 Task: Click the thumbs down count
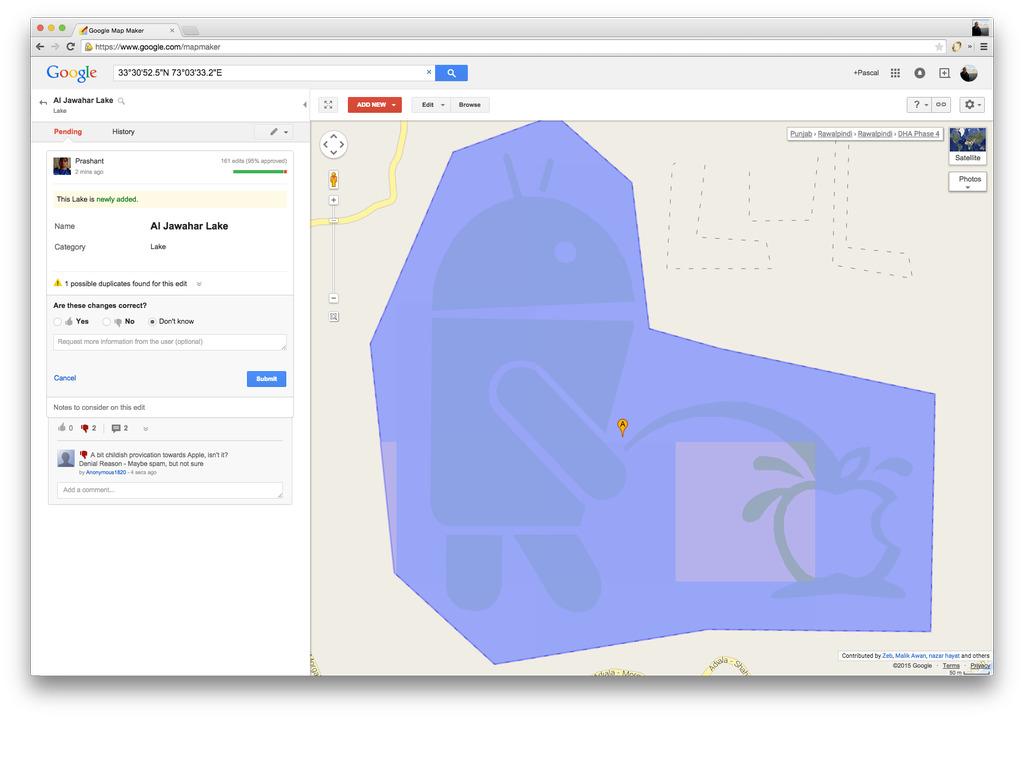click(88, 428)
